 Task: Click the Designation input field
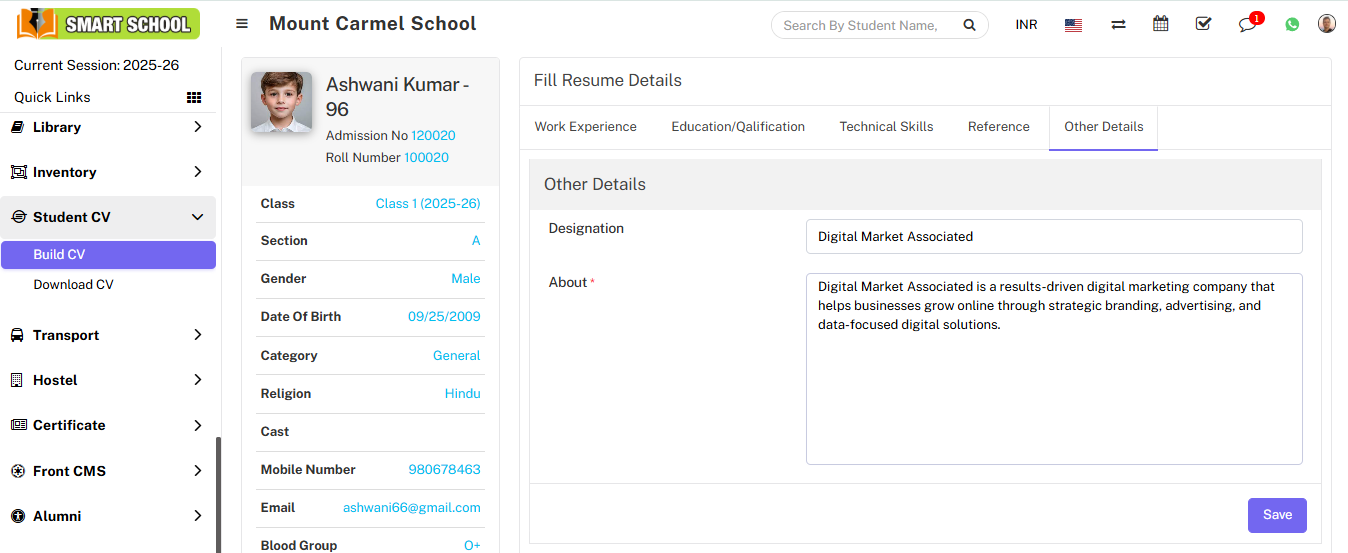click(x=1053, y=237)
